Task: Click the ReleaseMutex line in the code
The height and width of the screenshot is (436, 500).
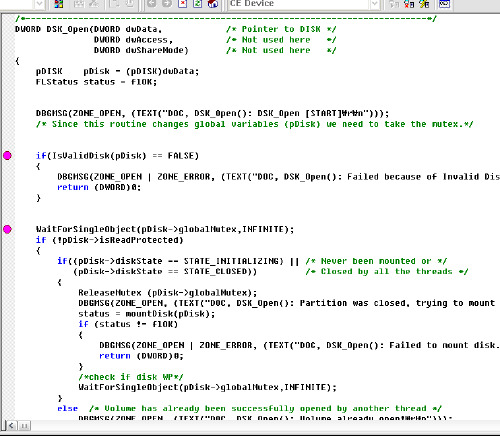Action: [168, 293]
